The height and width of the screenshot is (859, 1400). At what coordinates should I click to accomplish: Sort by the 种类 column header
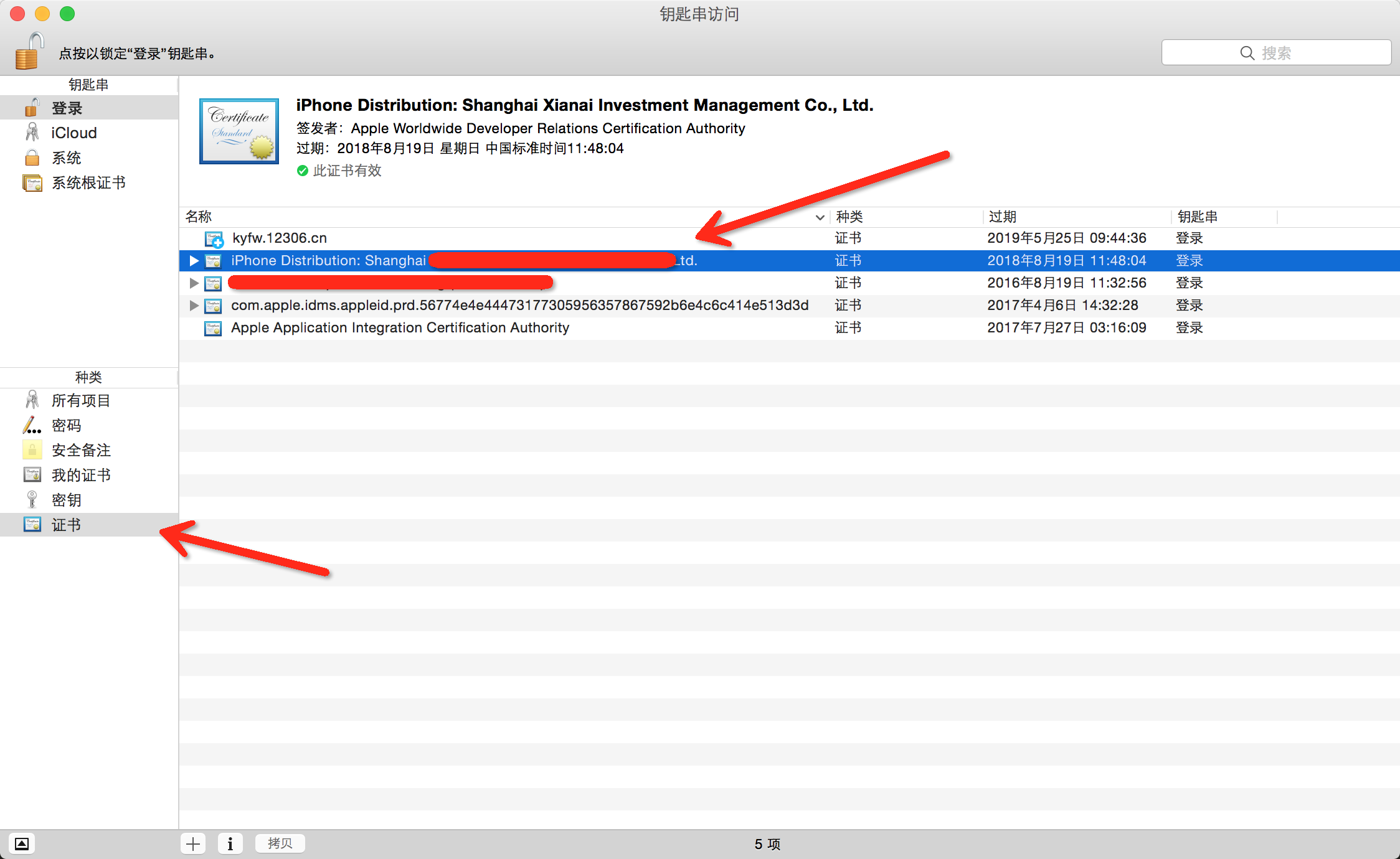(x=907, y=217)
